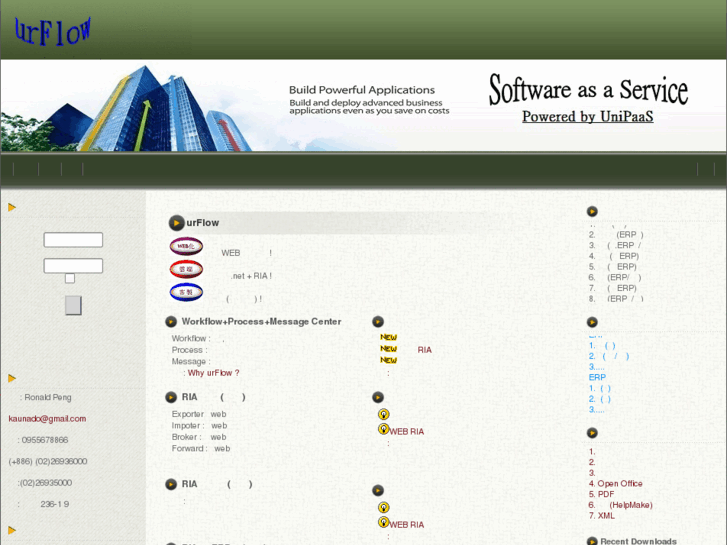Click play icon beside Workflow+Process+Message Center

[171, 321]
